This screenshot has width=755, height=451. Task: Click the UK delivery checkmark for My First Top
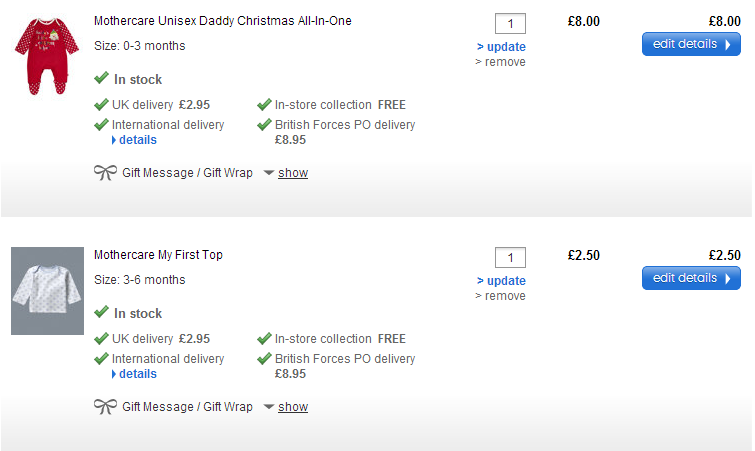[x=101, y=338]
